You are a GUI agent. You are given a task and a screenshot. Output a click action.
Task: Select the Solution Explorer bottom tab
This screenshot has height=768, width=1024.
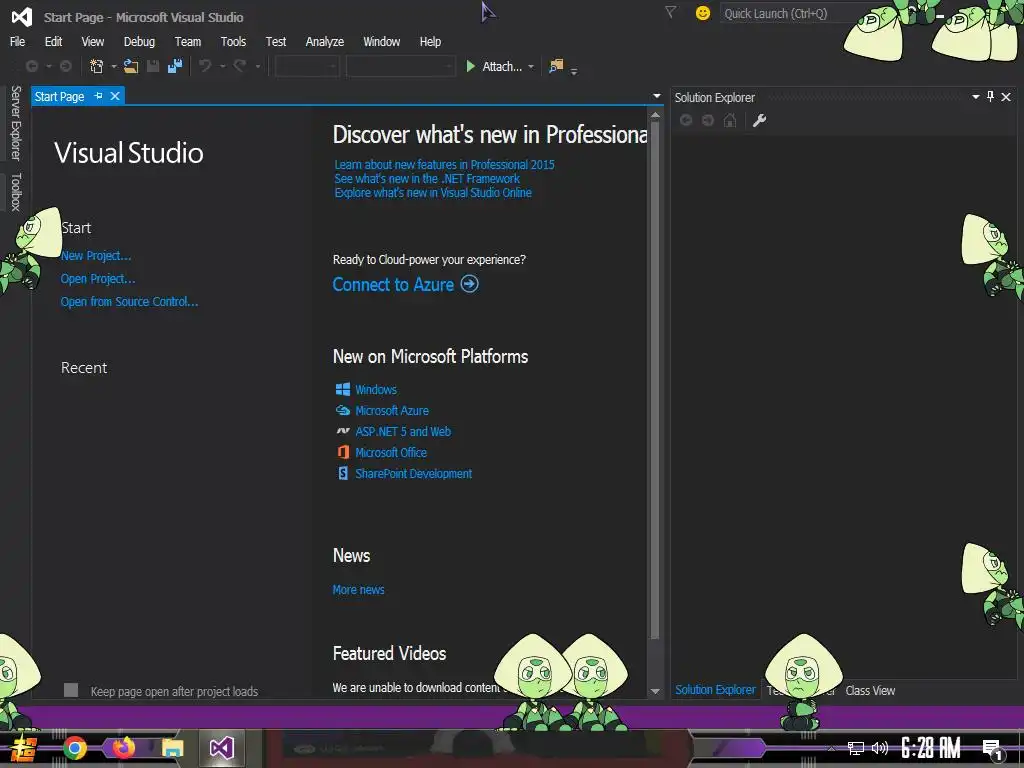click(x=715, y=690)
